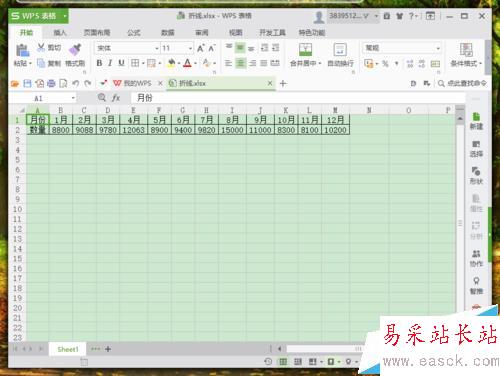Click the WPS 表格 application menu button
Screen dimensions: 500x376
[39, 16]
